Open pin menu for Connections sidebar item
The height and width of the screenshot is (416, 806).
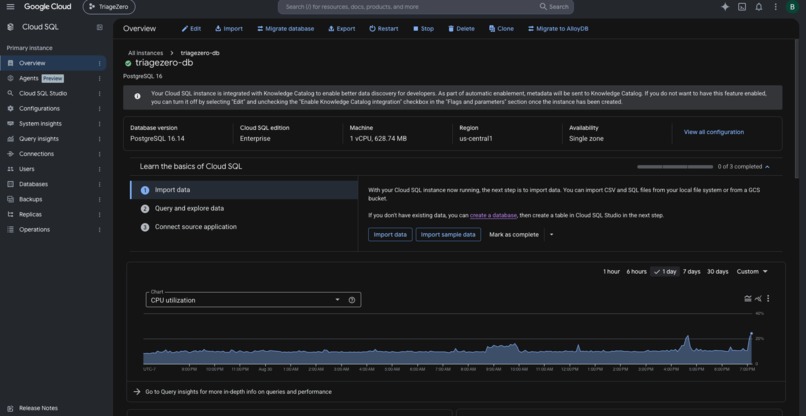99,154
